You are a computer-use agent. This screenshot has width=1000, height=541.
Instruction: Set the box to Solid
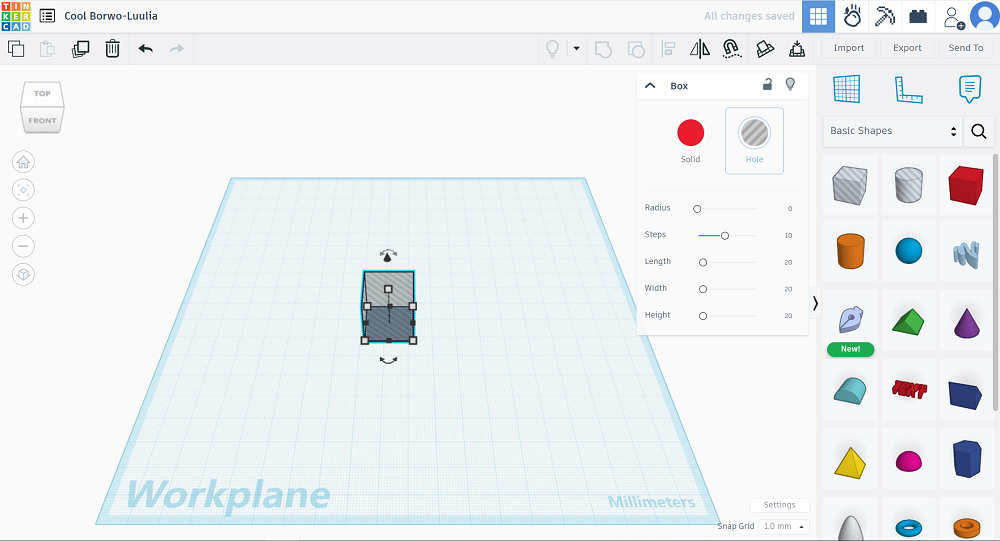(x=690, y=133)
